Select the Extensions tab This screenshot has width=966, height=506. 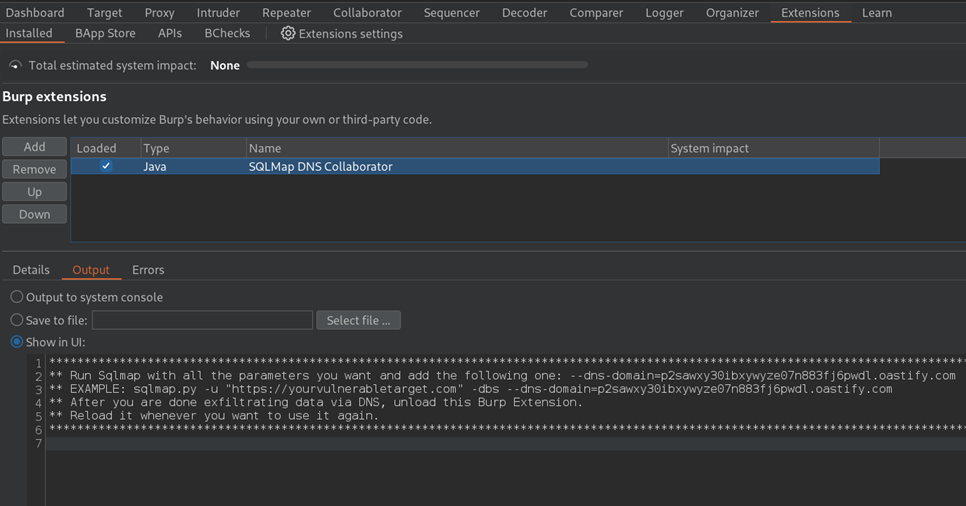810,12
